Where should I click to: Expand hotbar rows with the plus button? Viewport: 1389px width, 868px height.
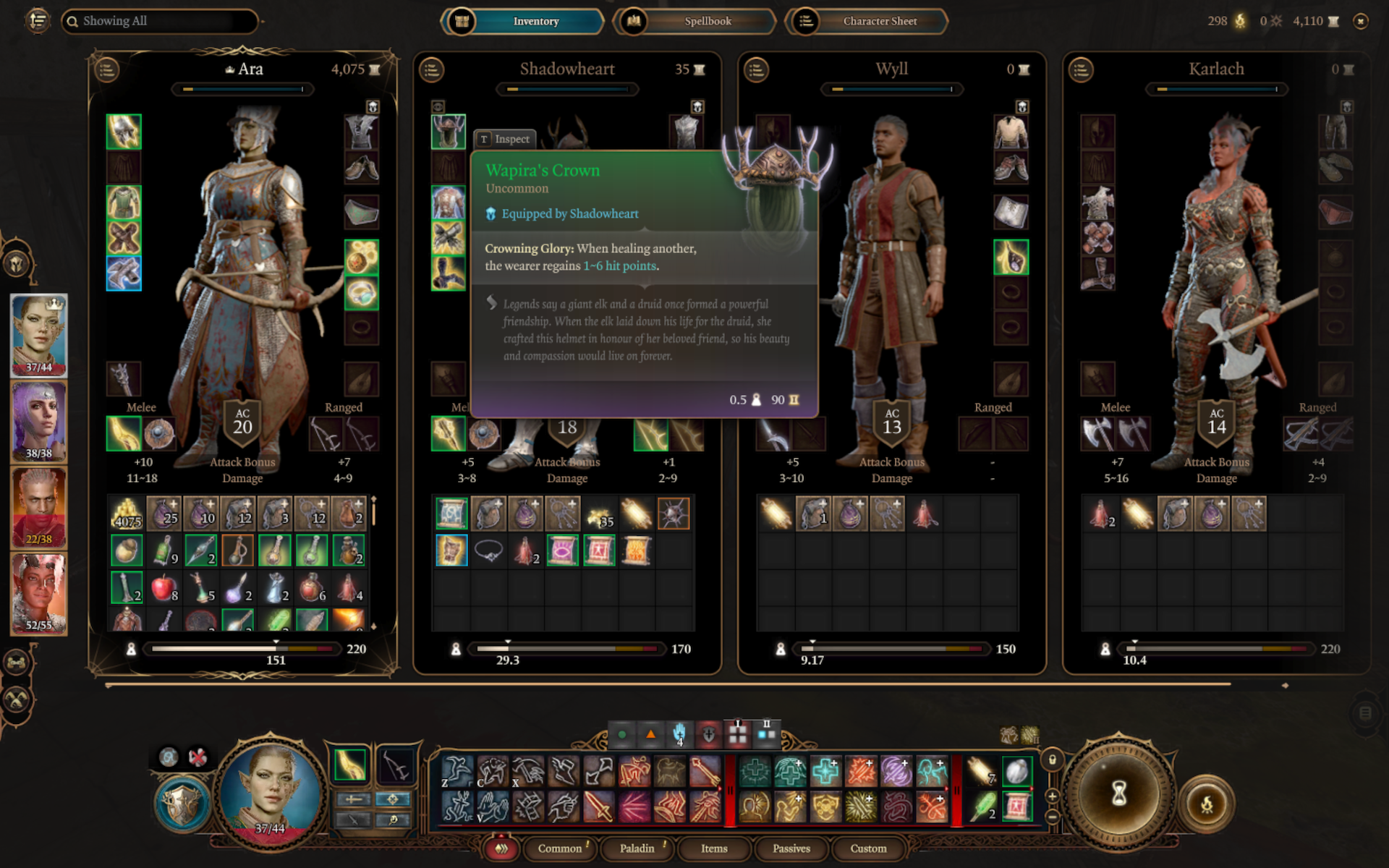1053,796
